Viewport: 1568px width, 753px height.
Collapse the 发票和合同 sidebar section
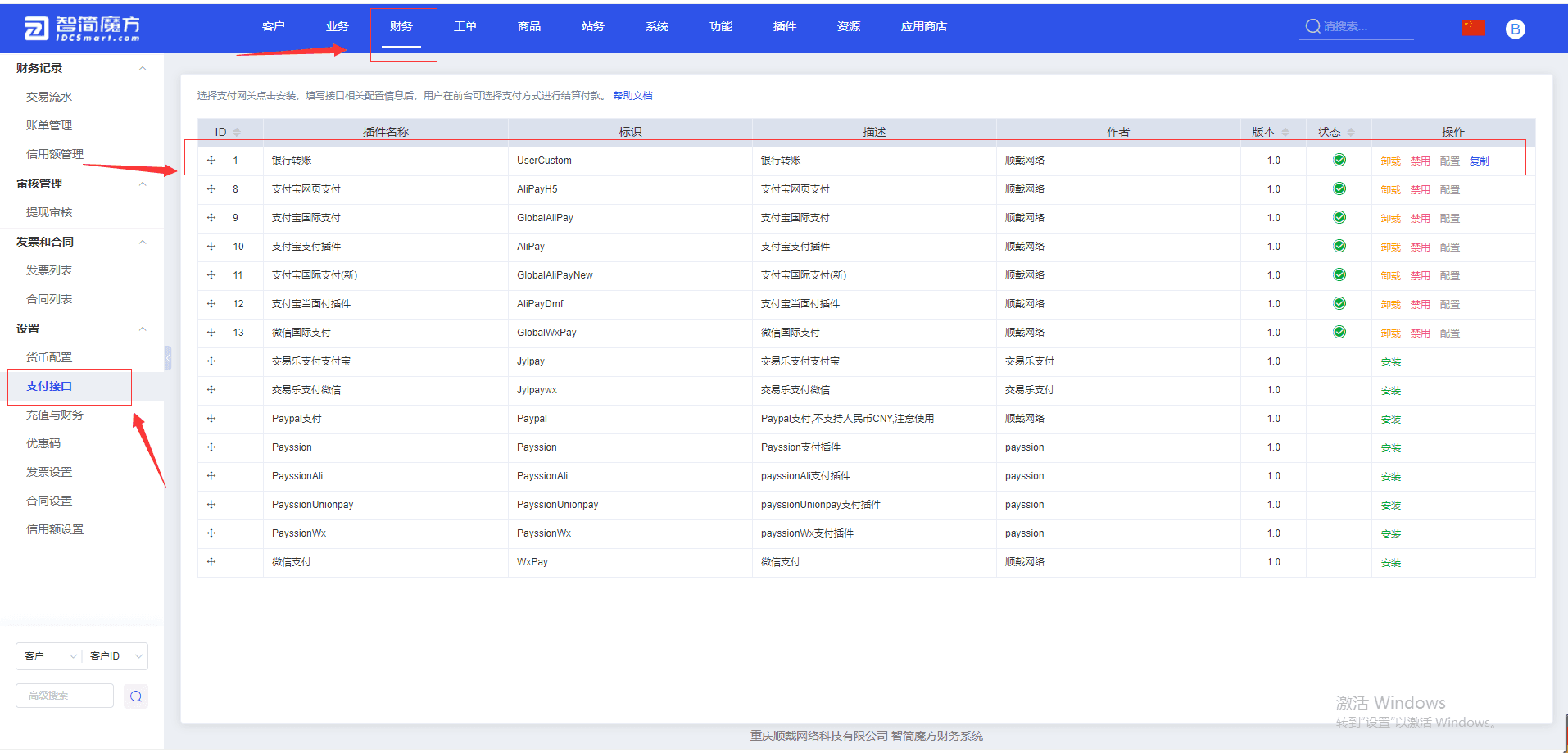point(143,242)
